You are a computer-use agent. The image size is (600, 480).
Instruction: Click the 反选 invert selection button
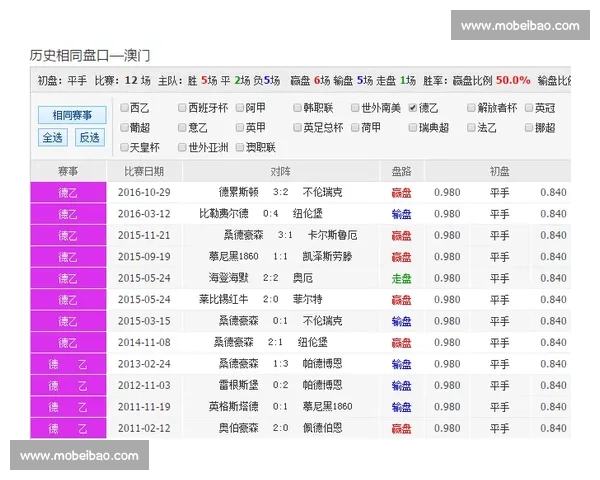[x=90, y=137]
